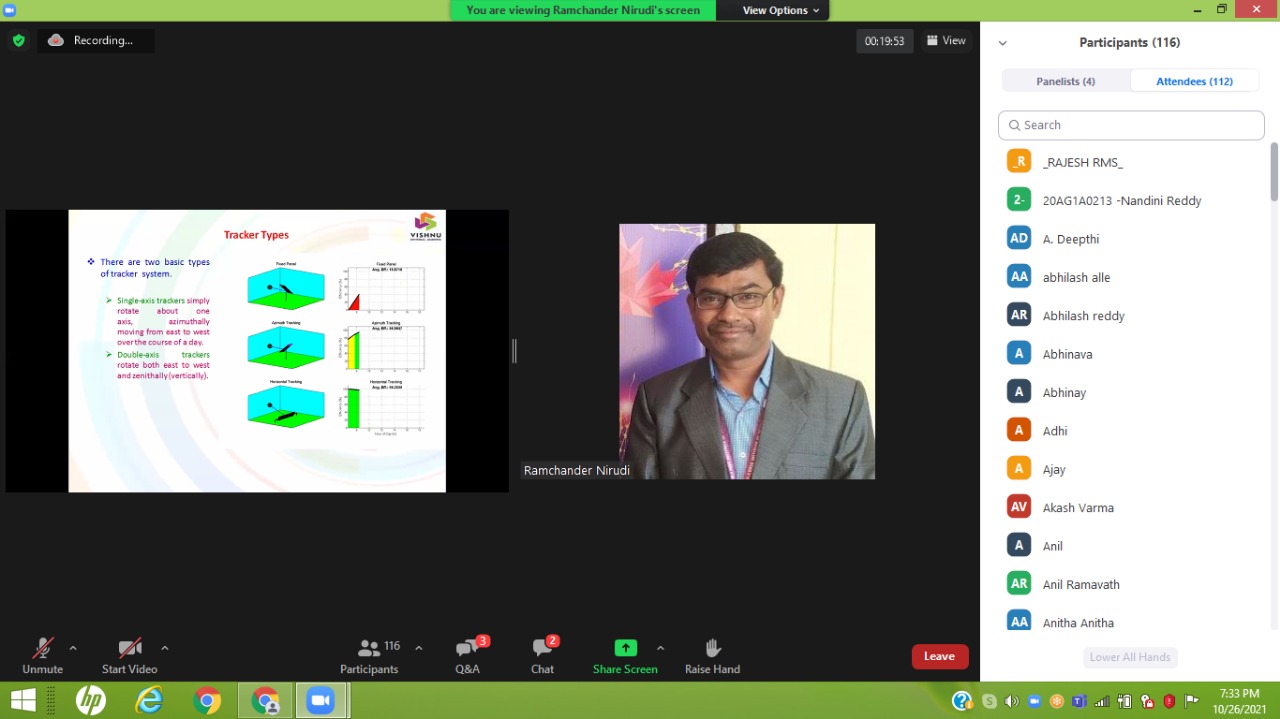Click the help question-mark tray icon
The width and height of the screenshot is (1280, 719).
pos(962,701)
